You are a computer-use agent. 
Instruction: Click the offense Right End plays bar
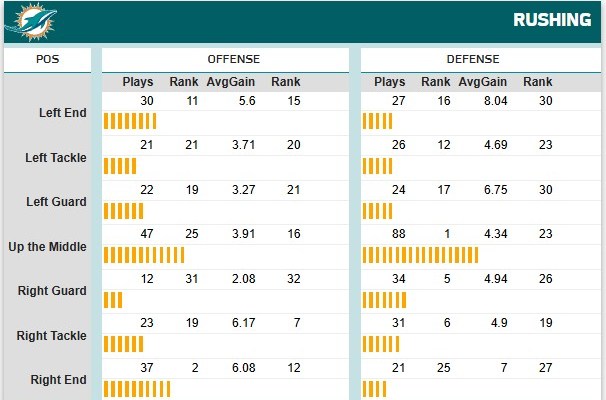point(136,389)
